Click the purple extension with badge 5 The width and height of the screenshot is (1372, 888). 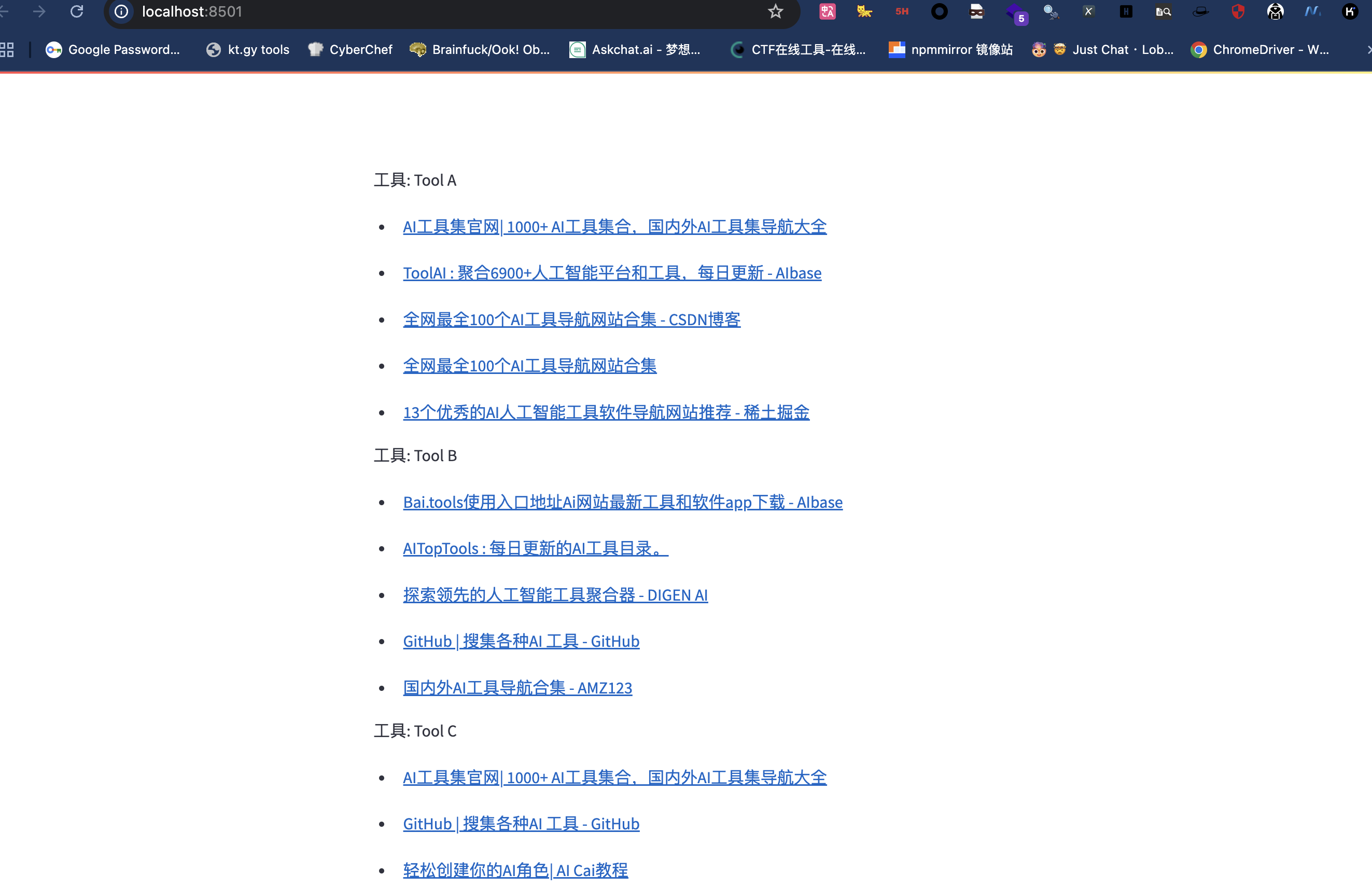1016,12
